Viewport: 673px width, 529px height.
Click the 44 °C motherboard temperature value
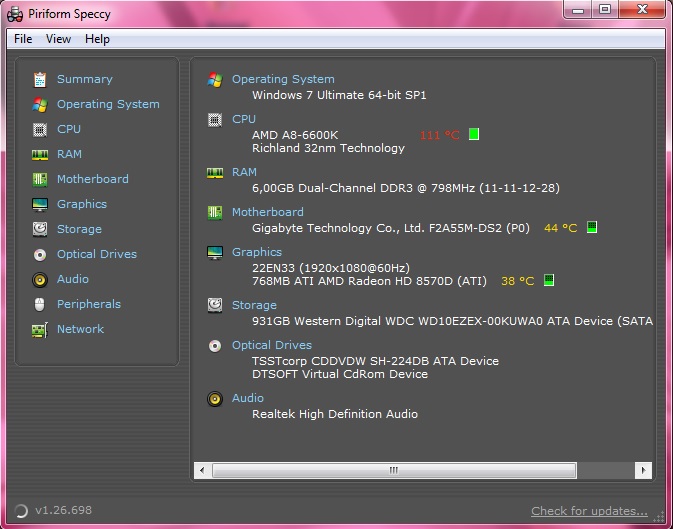click(x=561, y=228)
